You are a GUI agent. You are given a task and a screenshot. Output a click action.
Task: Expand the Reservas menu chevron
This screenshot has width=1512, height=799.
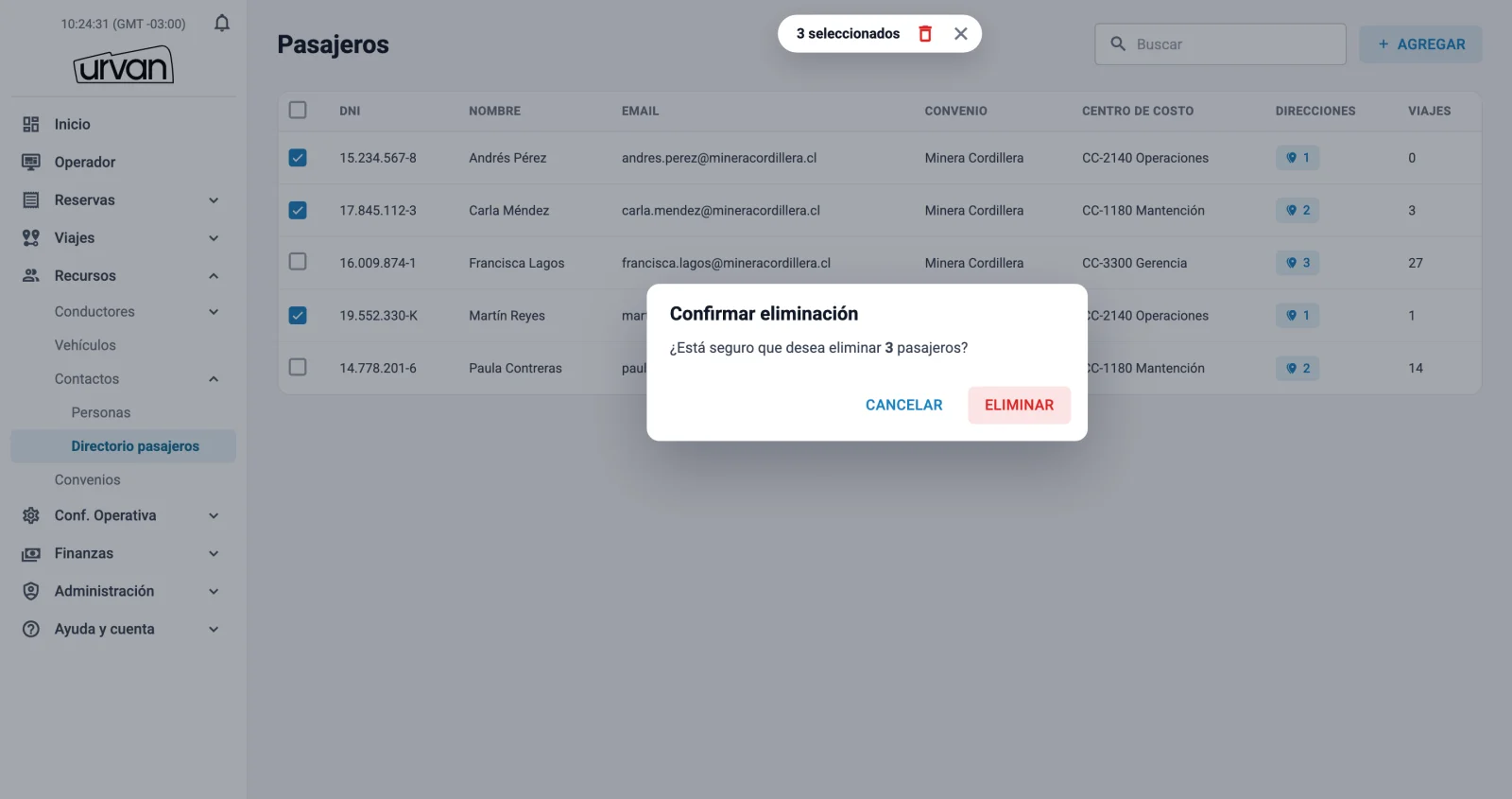pos(214,200)
